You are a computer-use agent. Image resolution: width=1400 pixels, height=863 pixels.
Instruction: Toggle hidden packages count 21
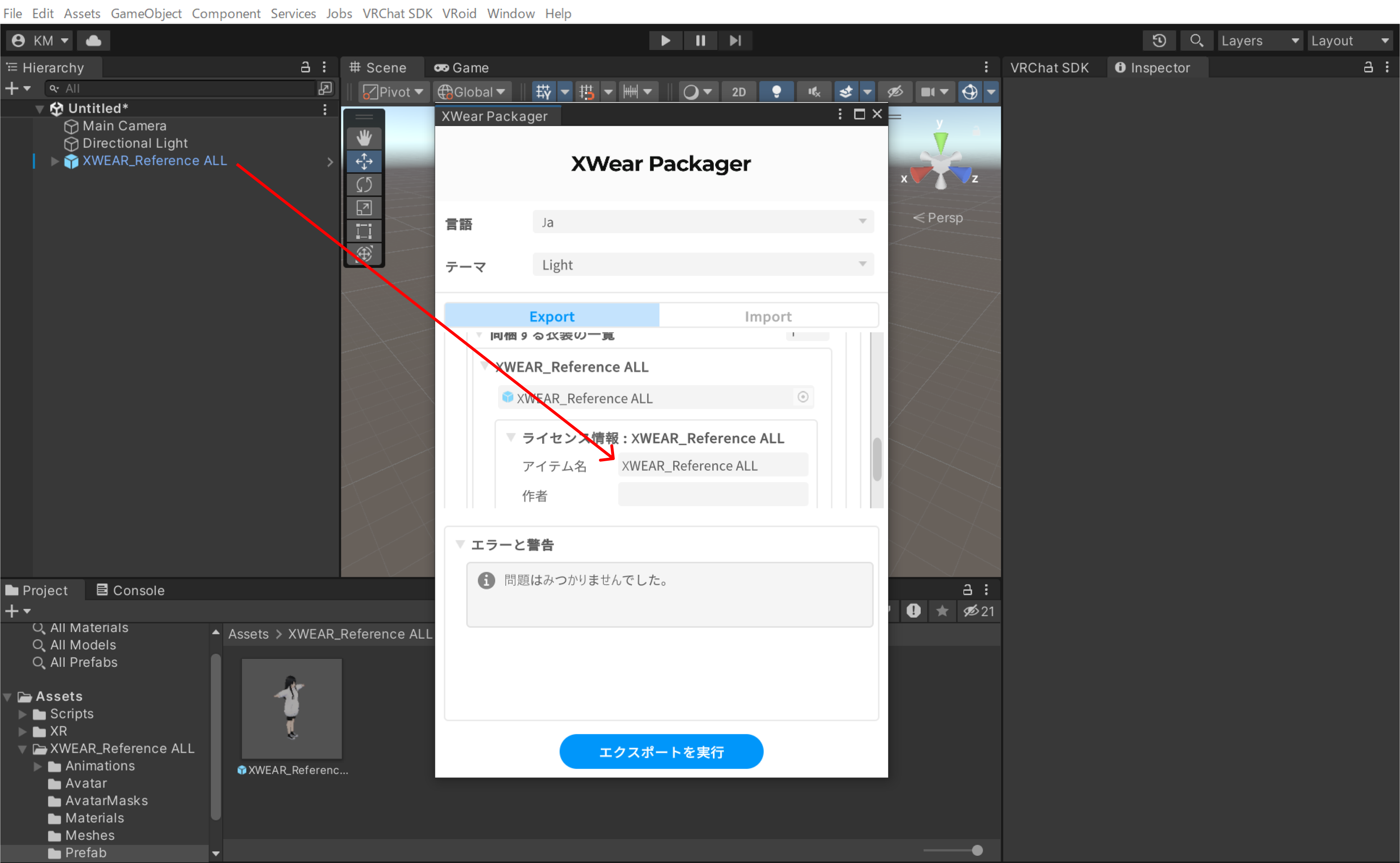[x=978, y=611]
